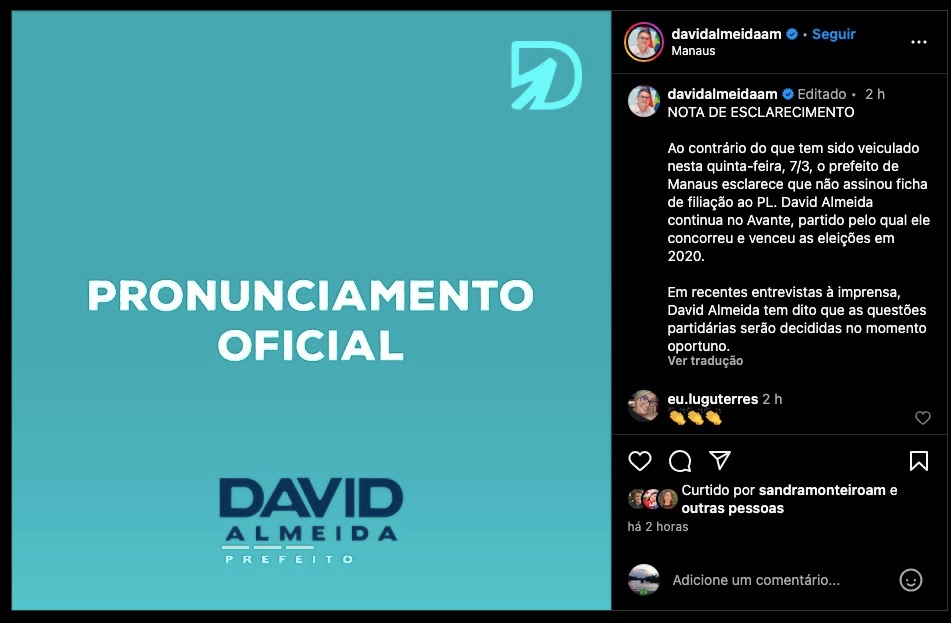Click the verified badge beside caption username
This screenshot has width=951, height=623.
[x=787, y=94]
